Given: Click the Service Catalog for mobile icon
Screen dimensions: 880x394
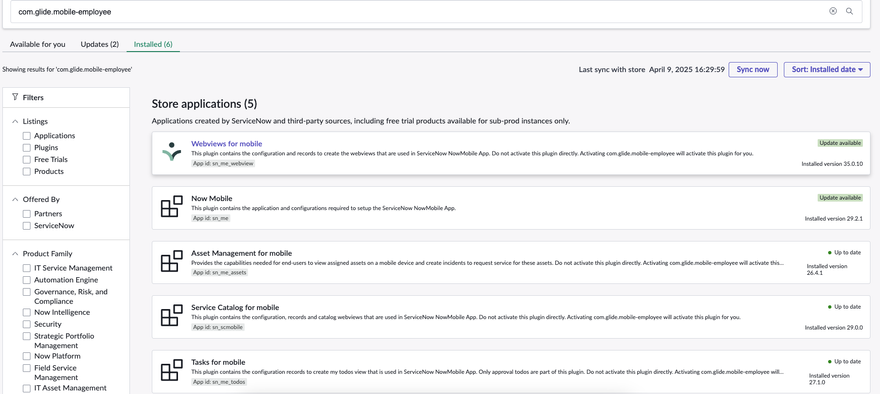Looking at the screenshot, I should [x=171, y=316].
